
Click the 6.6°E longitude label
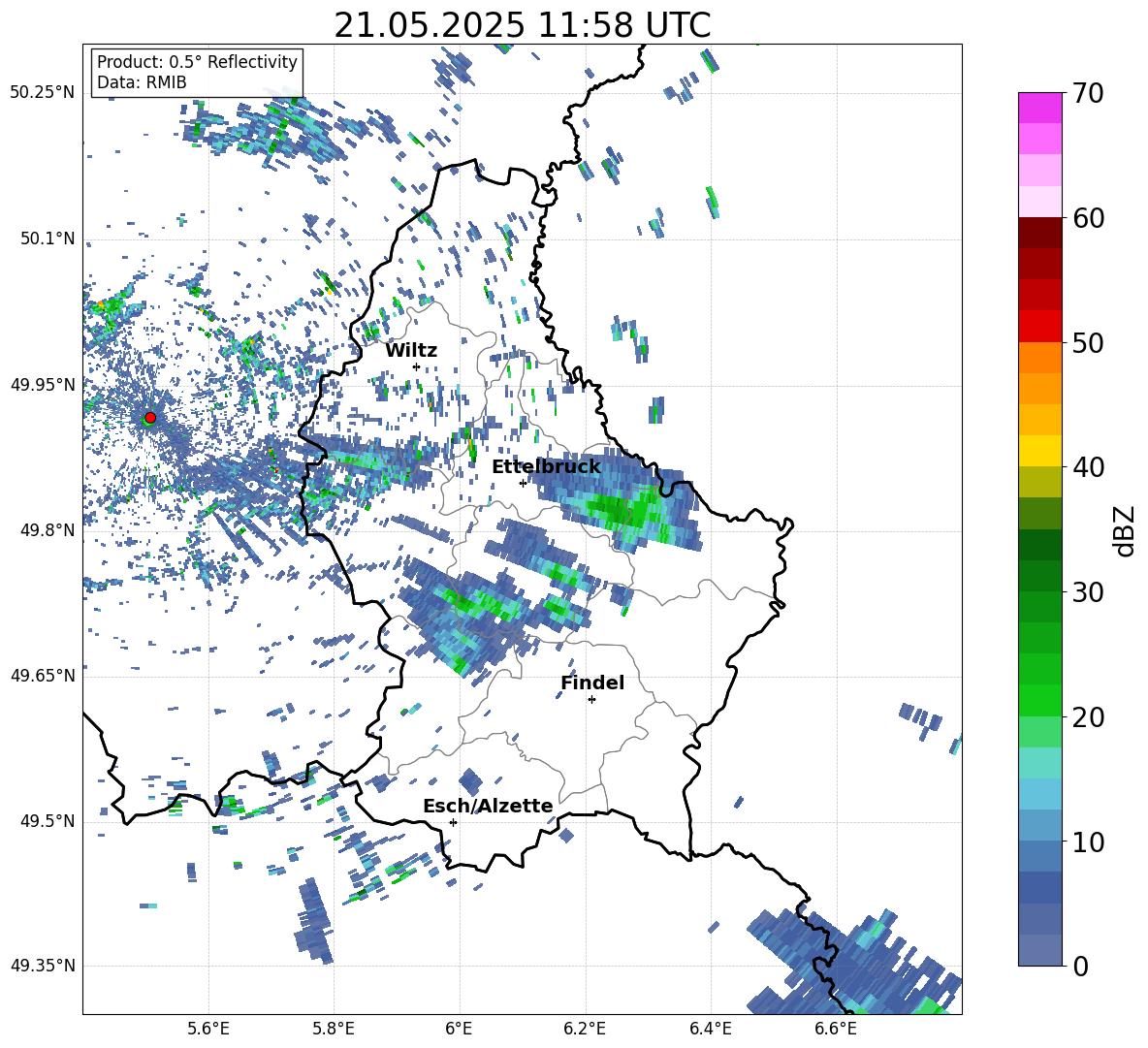click(x=836, y=1029)
